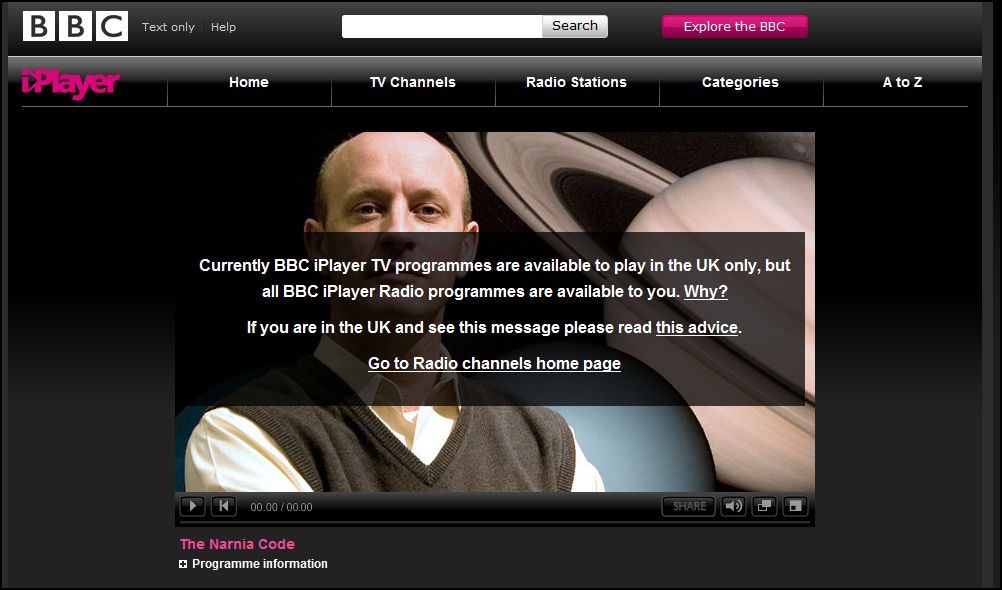The image size is (1002, 590).
Task: Open the TV Channels menu
Action: pyautogui.click(x=413, y=82)
